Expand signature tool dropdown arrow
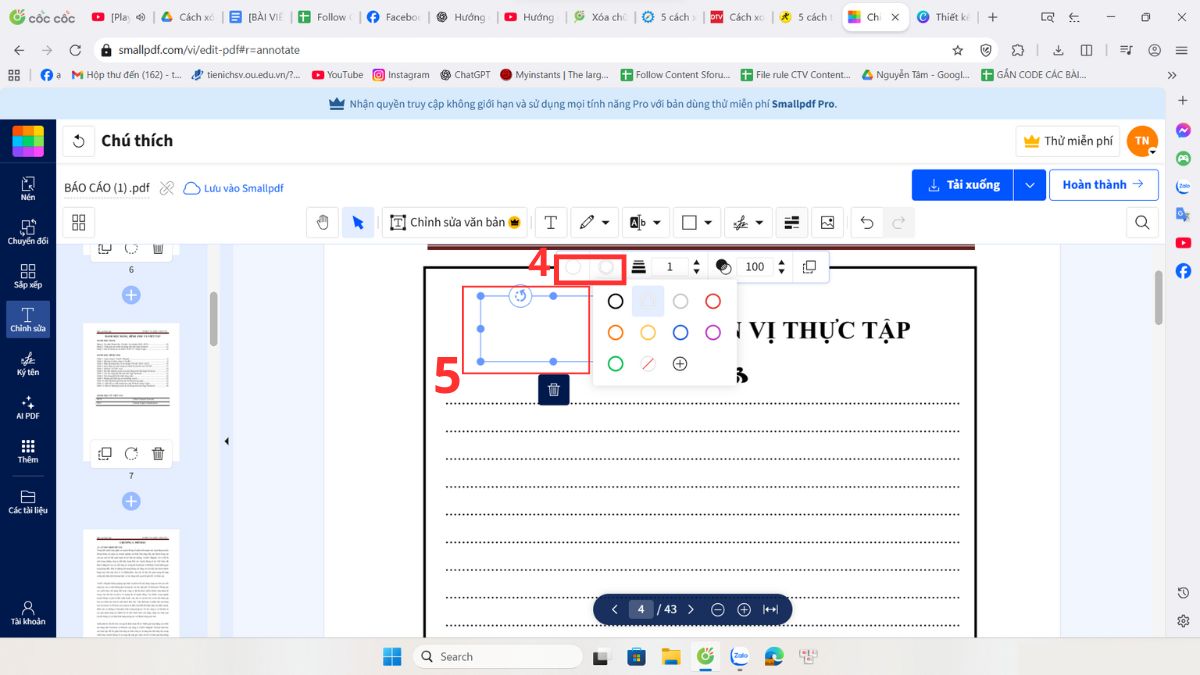Viewport: 1200px width, 675px height. [760, 222]
